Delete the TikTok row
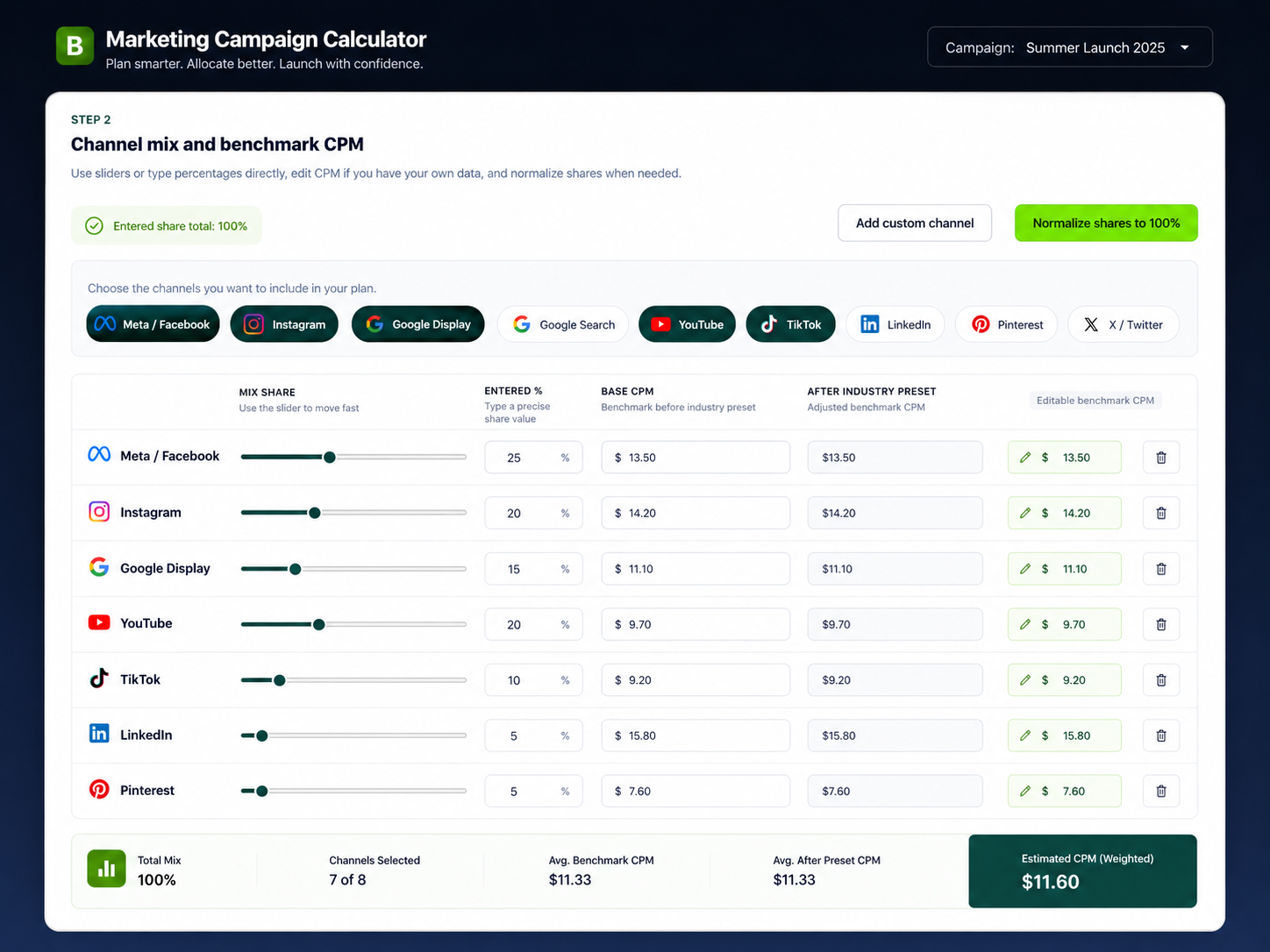1270x952 pixels. 1161,680
